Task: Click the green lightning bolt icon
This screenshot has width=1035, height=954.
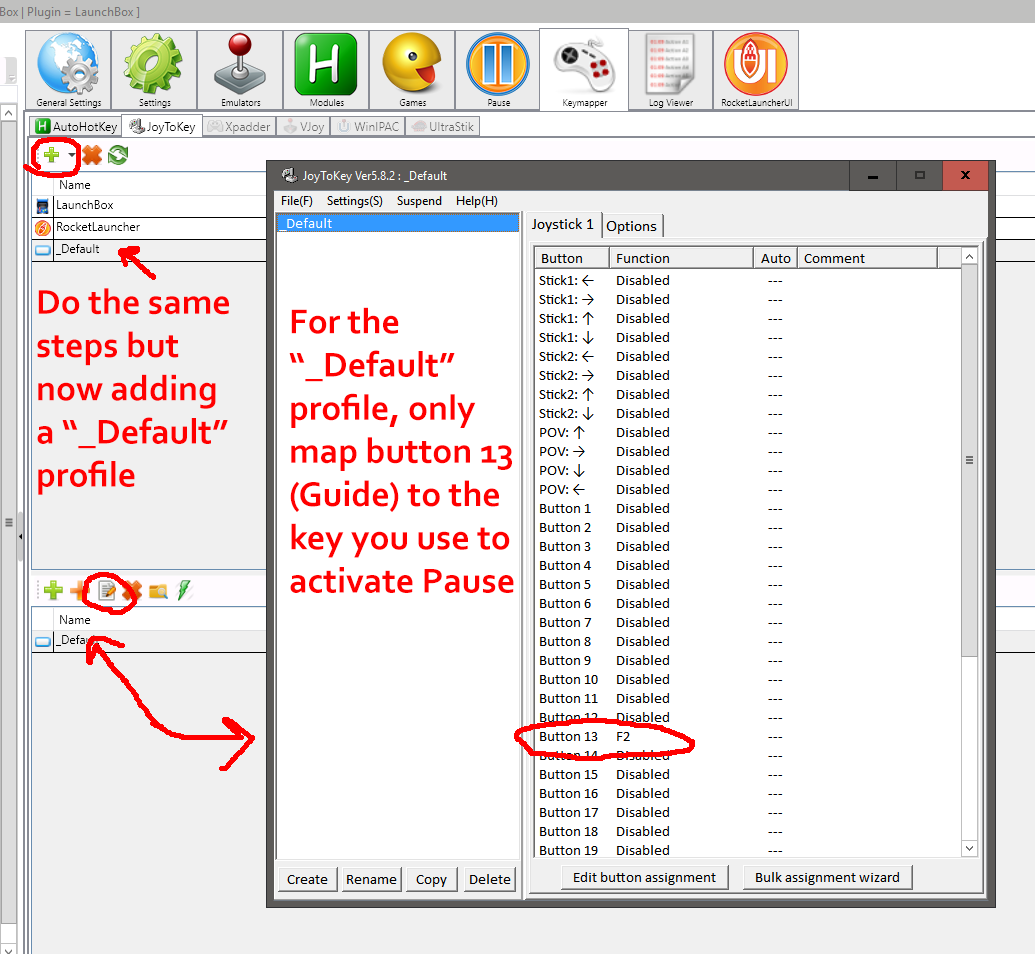Action: coord(184,590)
